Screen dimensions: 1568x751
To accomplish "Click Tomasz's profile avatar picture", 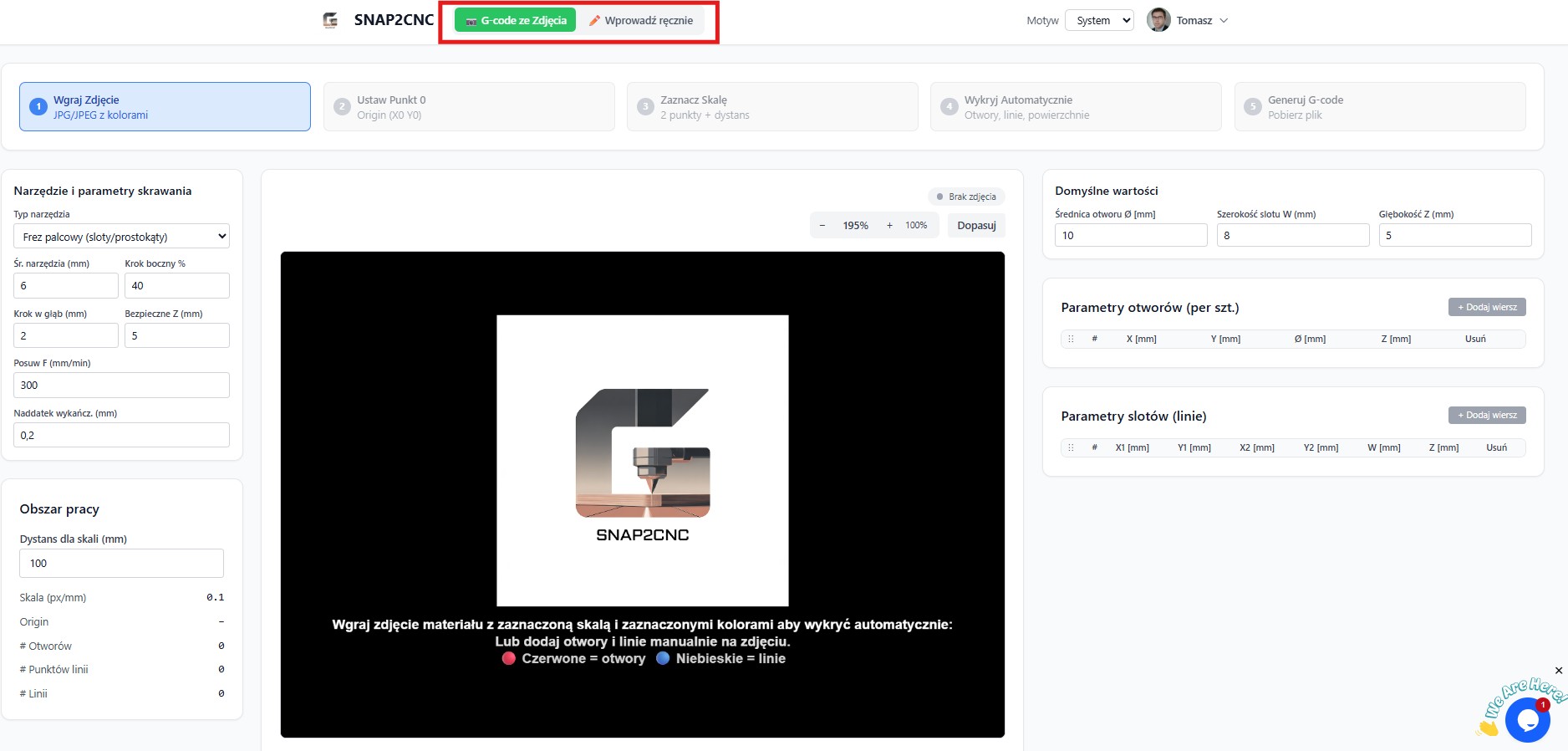I will 1158,20.
